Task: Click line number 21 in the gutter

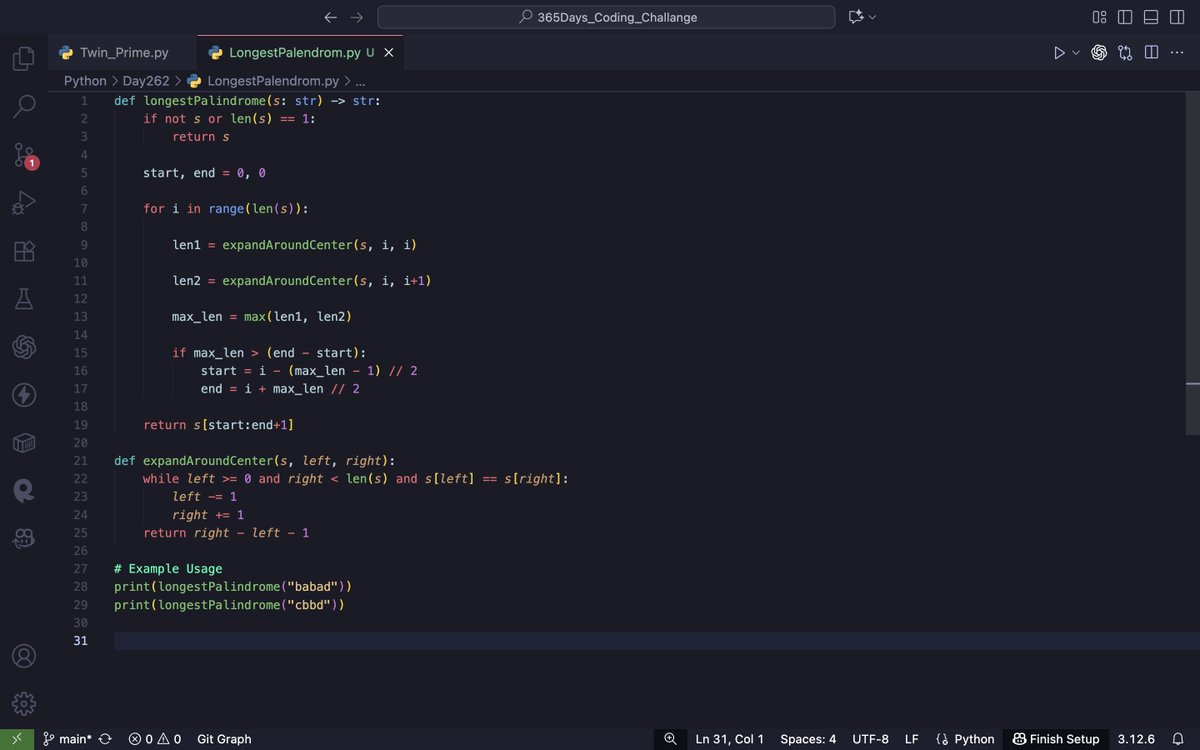Action: (x=80, y=461)
